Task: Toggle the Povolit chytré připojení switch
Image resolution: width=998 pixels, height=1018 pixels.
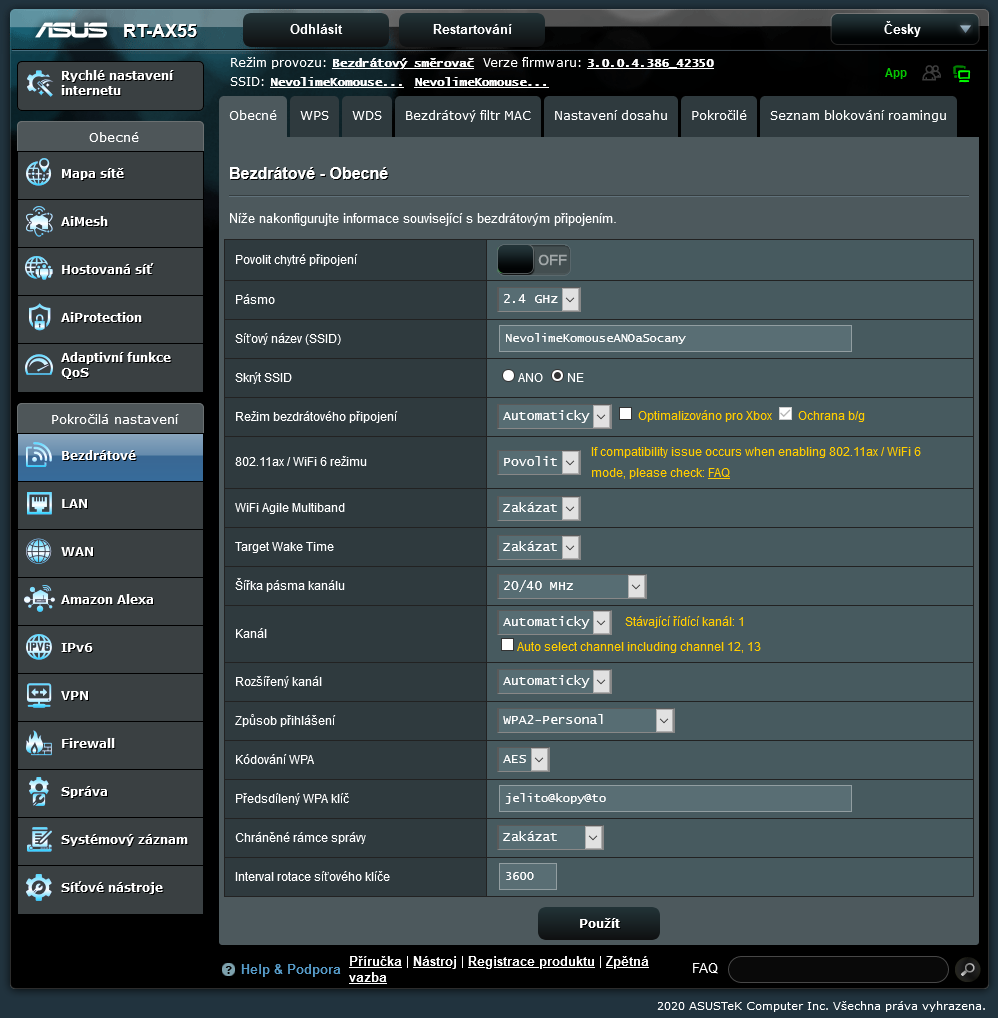Action: pos(534,260)
